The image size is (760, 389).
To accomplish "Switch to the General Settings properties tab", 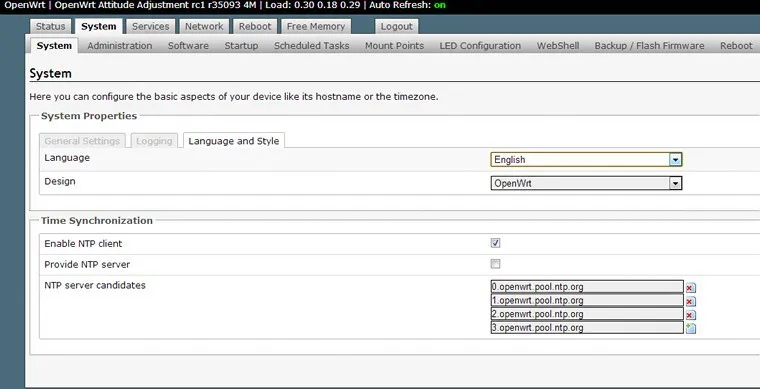I will 82,141.
